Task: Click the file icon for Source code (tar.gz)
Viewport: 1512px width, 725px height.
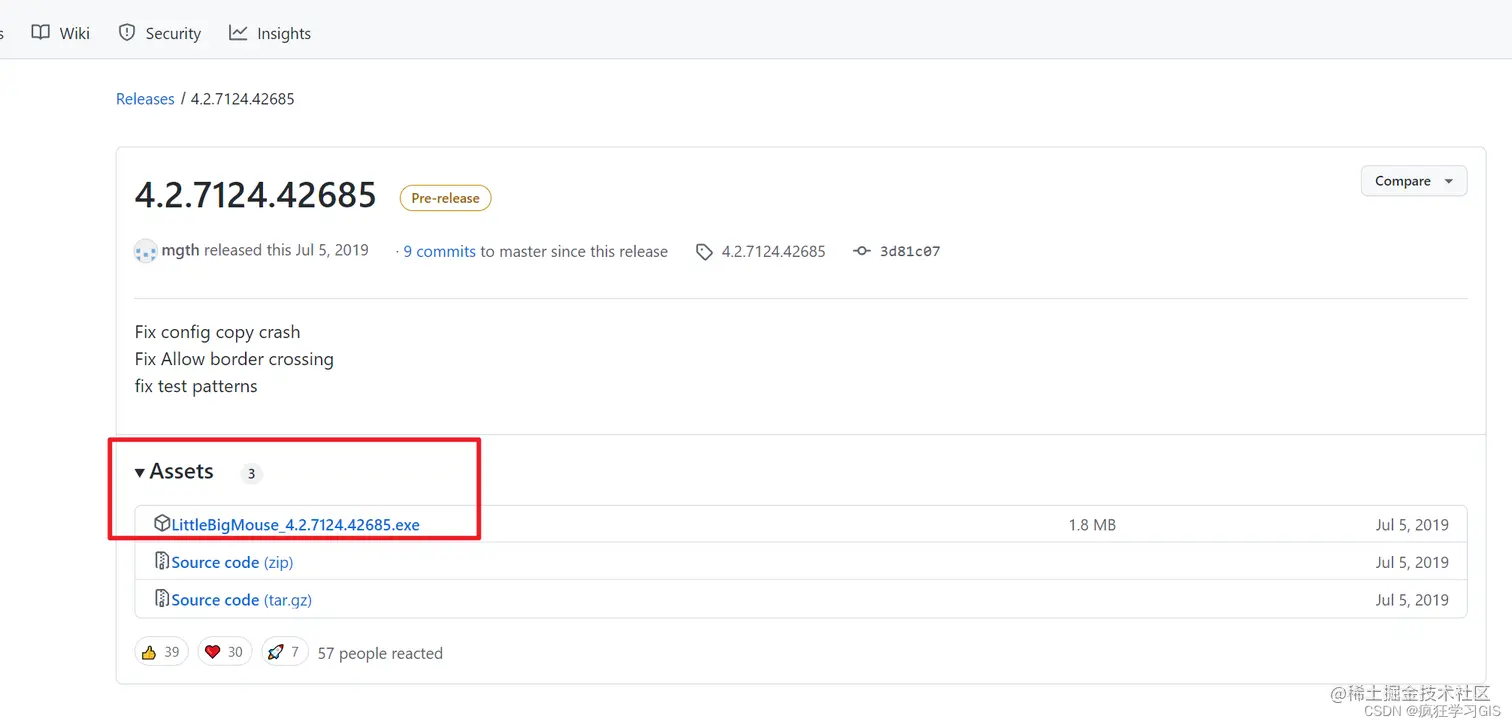Action: click(x=162, y=599)
